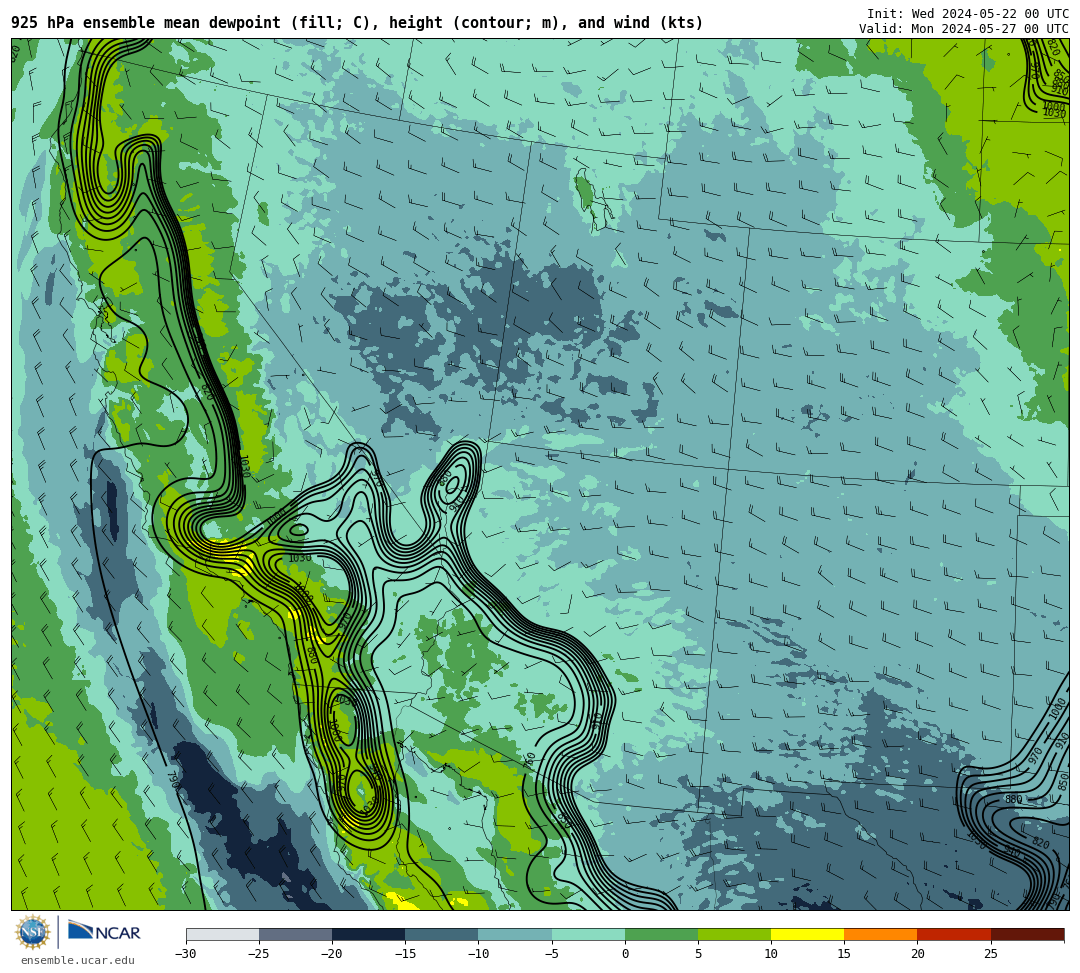This screenshot has height=973, width=1080.
Task: Click the yellow 10 to 15 swatch
Action: [x=807, y=934]
